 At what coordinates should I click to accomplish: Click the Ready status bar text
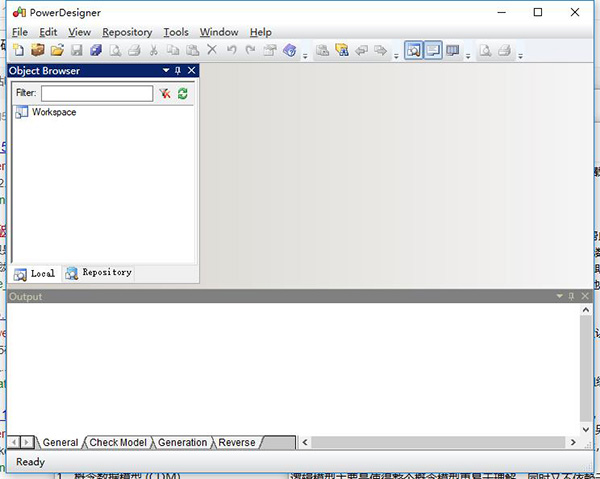coord(30,462)
